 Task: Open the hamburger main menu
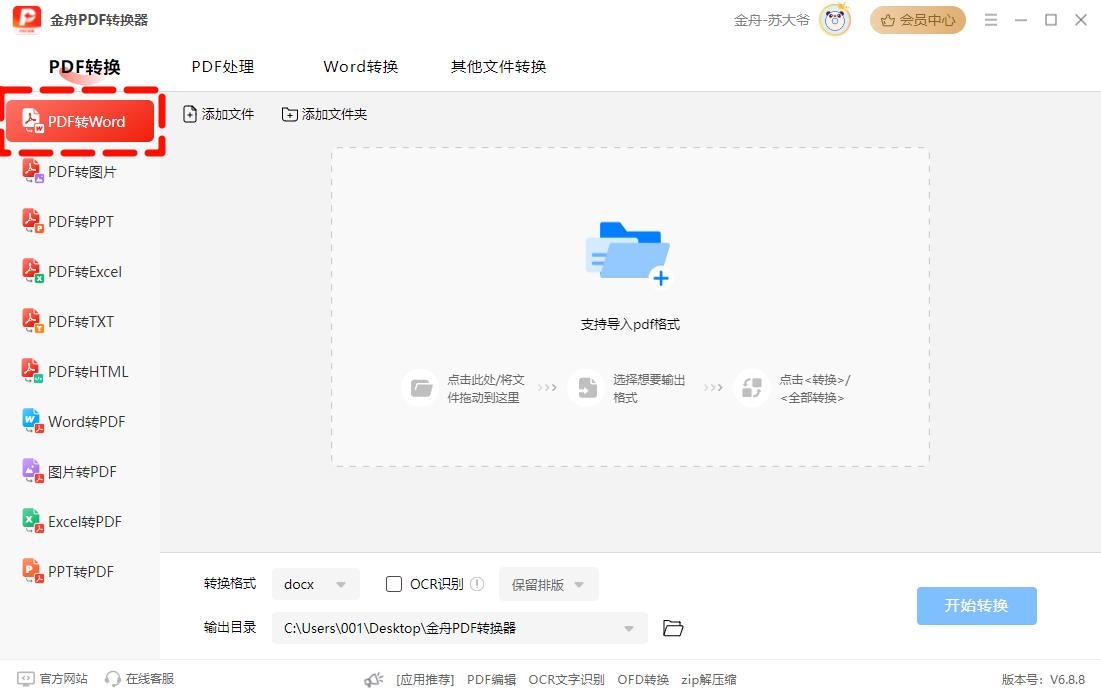(x=991, y=20)
